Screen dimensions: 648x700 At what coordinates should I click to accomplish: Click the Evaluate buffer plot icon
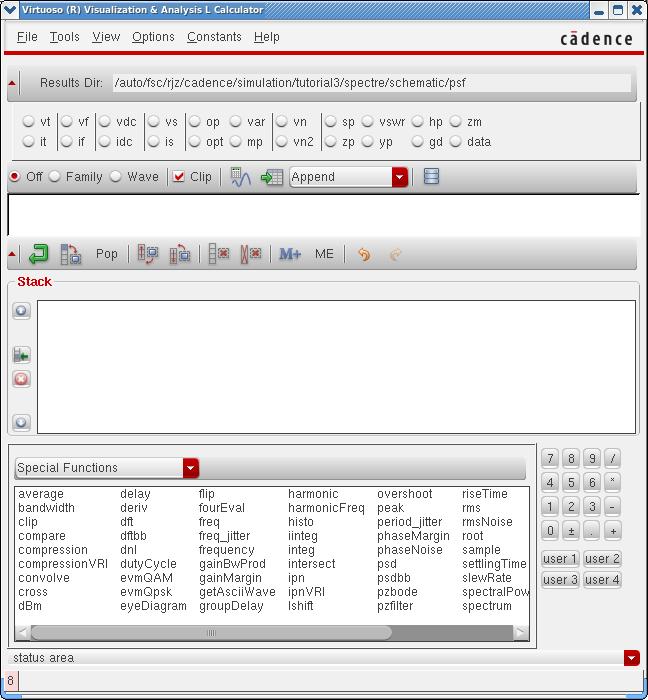pos(241,177)
